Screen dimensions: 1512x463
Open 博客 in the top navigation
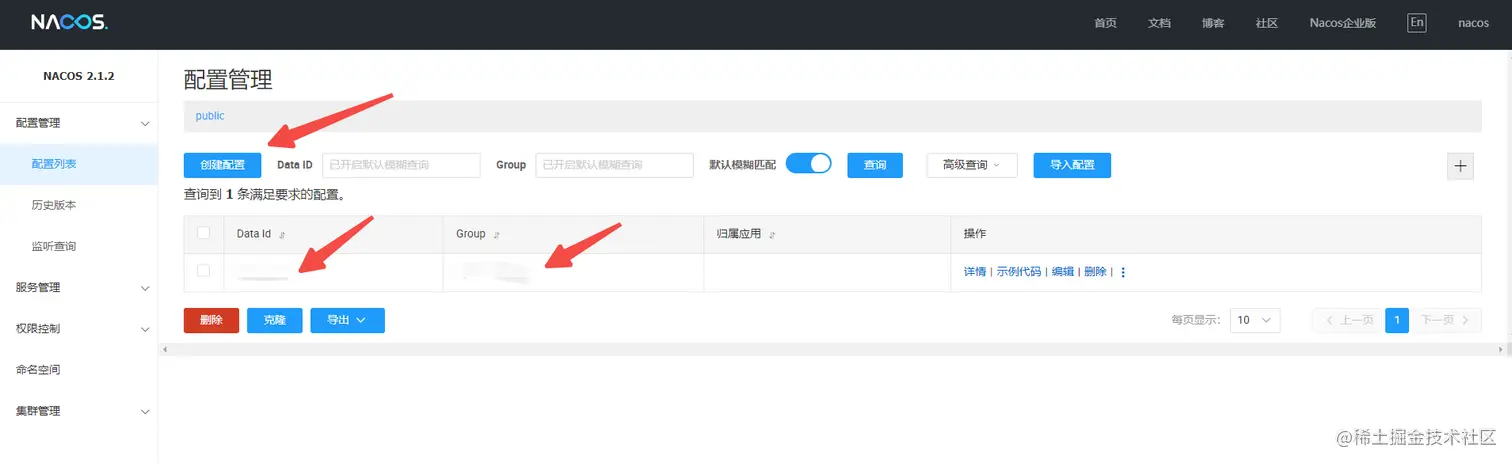point(1213,23)
